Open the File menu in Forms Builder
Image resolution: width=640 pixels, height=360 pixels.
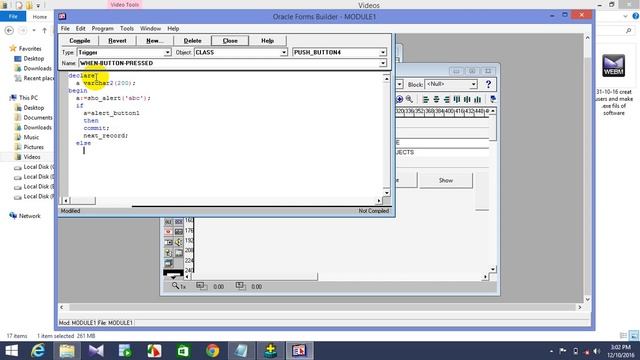coord(65,29)
